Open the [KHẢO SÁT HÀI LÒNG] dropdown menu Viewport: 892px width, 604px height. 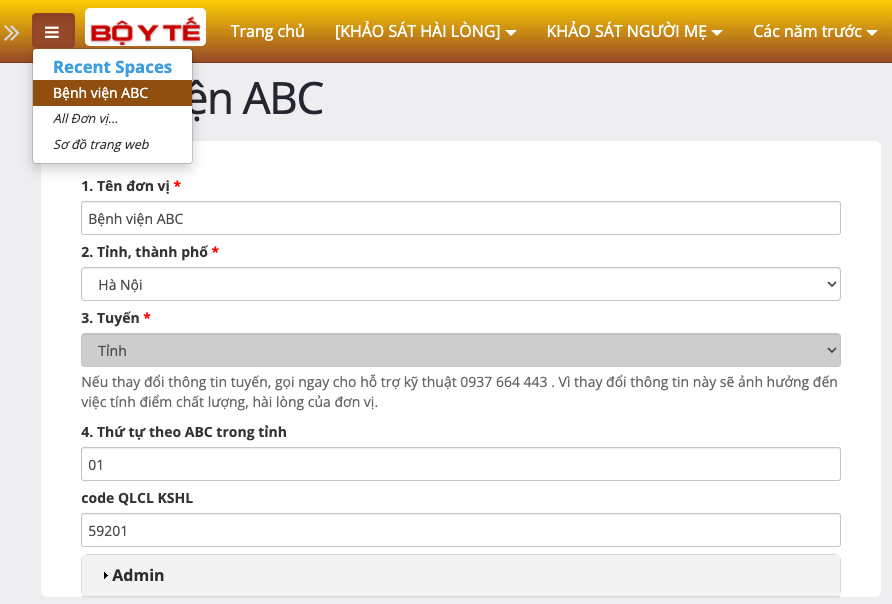[x=425, y=31]
